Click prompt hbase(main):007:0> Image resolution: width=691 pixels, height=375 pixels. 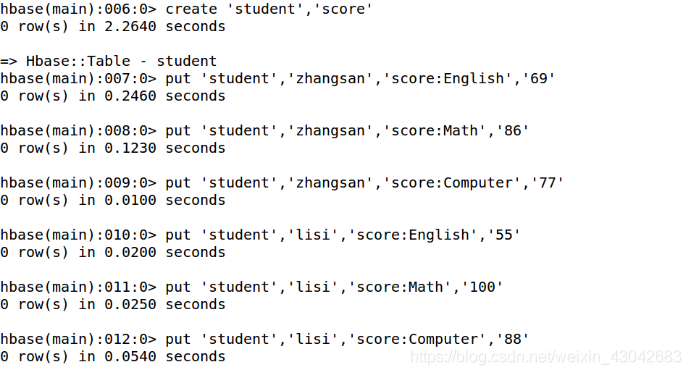coord(78,79)
